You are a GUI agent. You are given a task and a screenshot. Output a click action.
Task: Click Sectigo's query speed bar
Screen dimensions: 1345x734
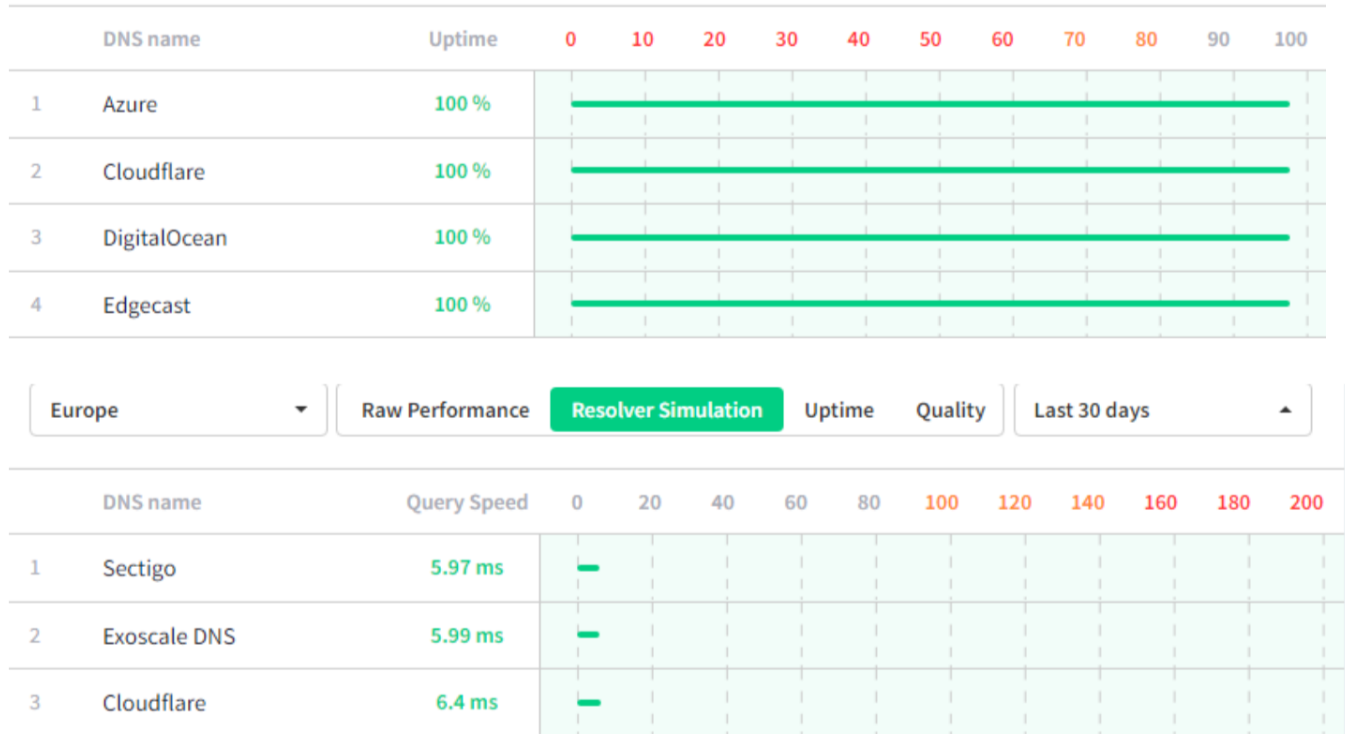[x=589, y=568]
